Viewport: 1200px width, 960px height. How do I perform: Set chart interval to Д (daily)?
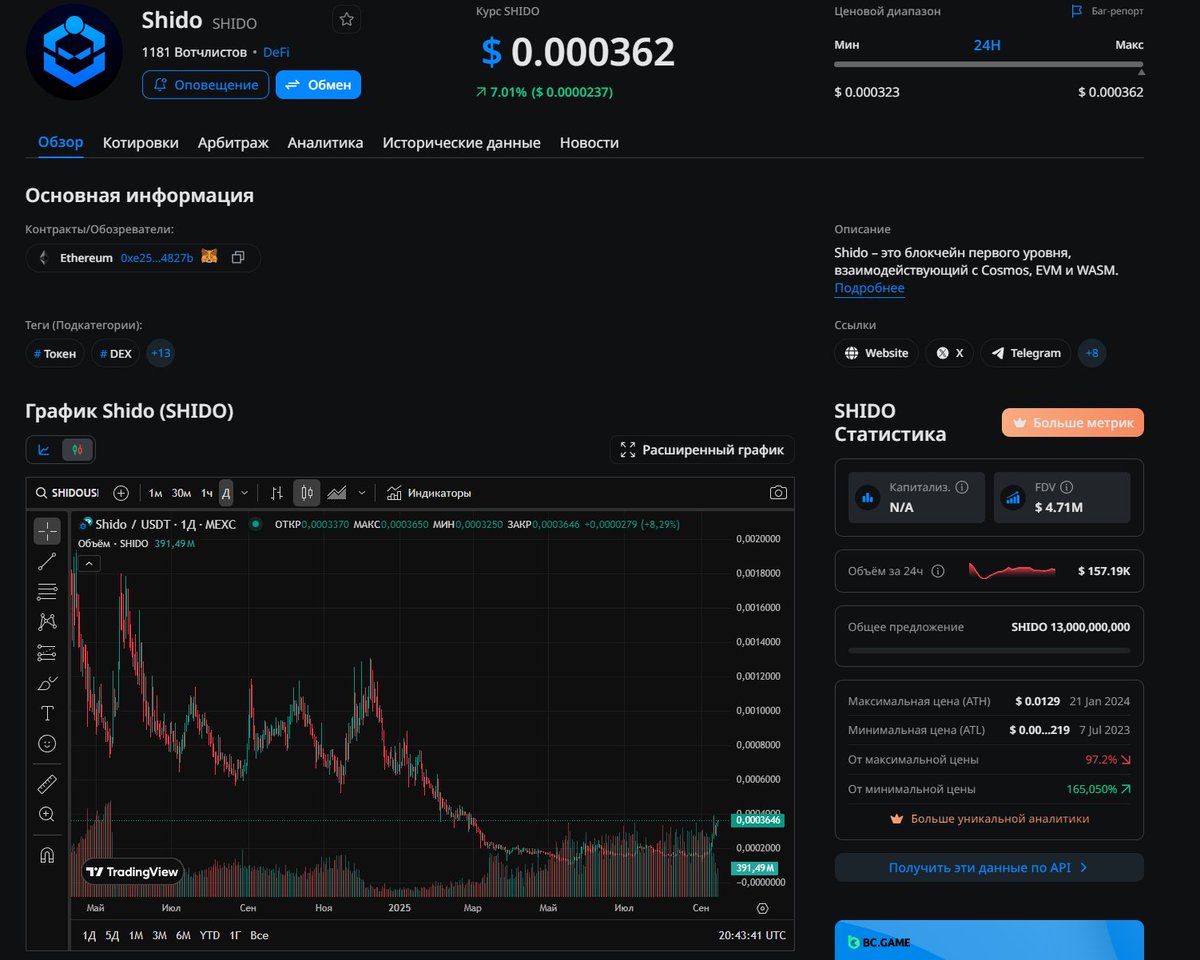pyautogui.click(x=226, y=493)
